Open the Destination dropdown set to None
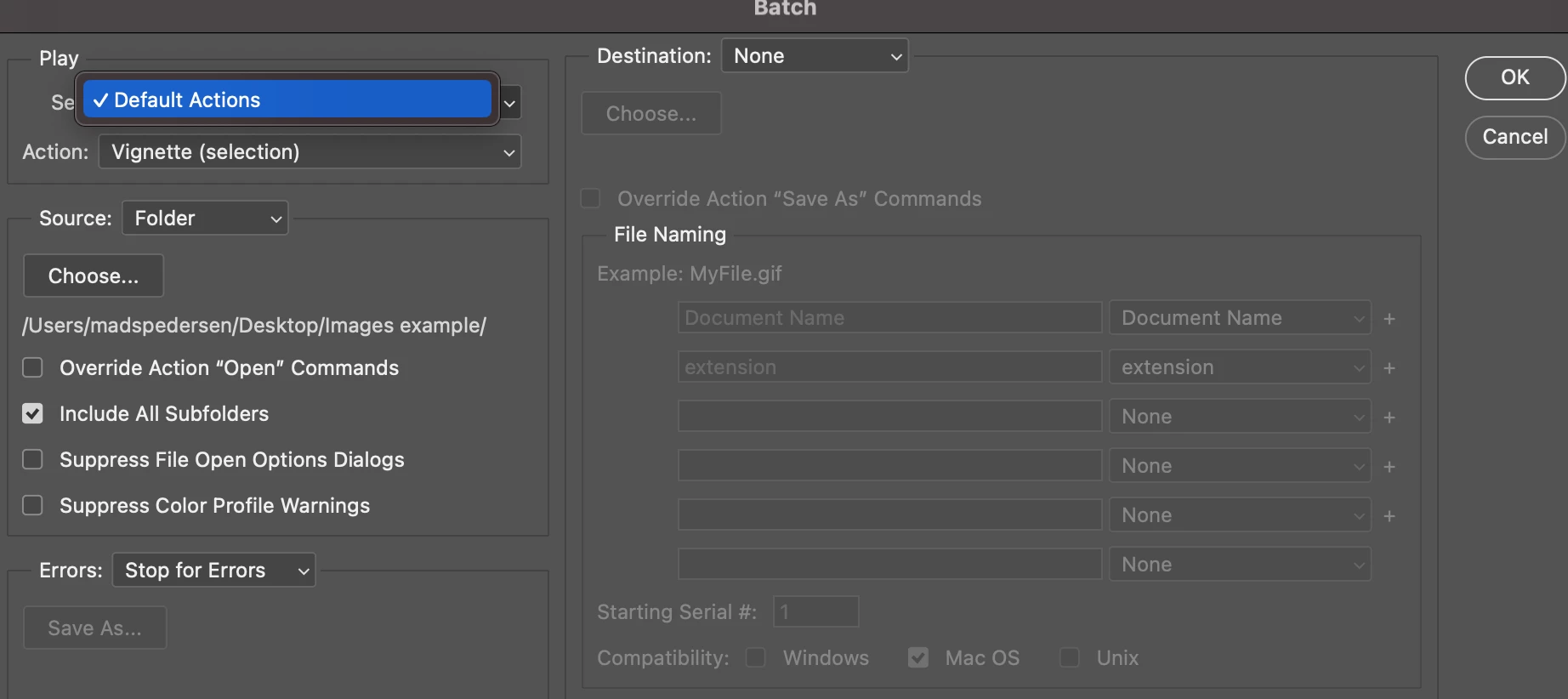1568x699 pixels. point(815,56)
